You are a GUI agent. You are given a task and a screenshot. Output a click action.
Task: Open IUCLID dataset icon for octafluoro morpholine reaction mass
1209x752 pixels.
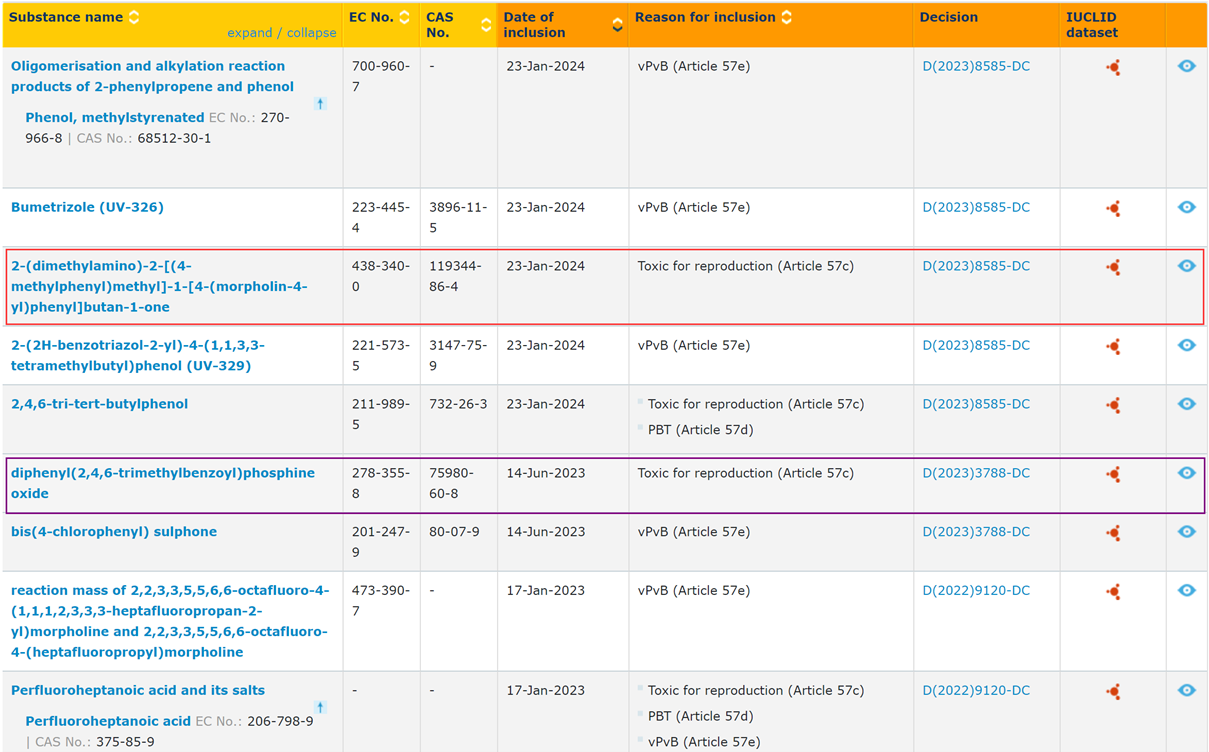point(1113,591)
